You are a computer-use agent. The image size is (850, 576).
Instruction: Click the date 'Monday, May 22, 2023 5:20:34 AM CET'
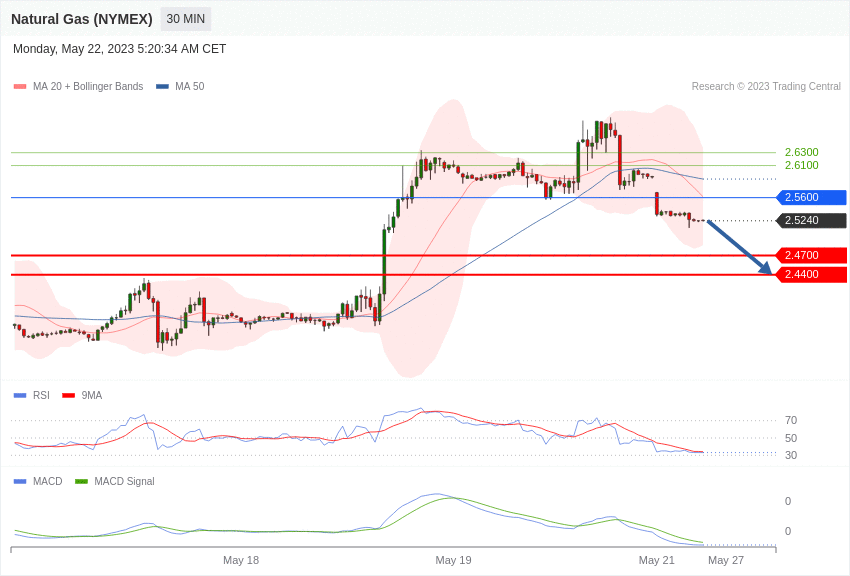(x=119, y=49)
